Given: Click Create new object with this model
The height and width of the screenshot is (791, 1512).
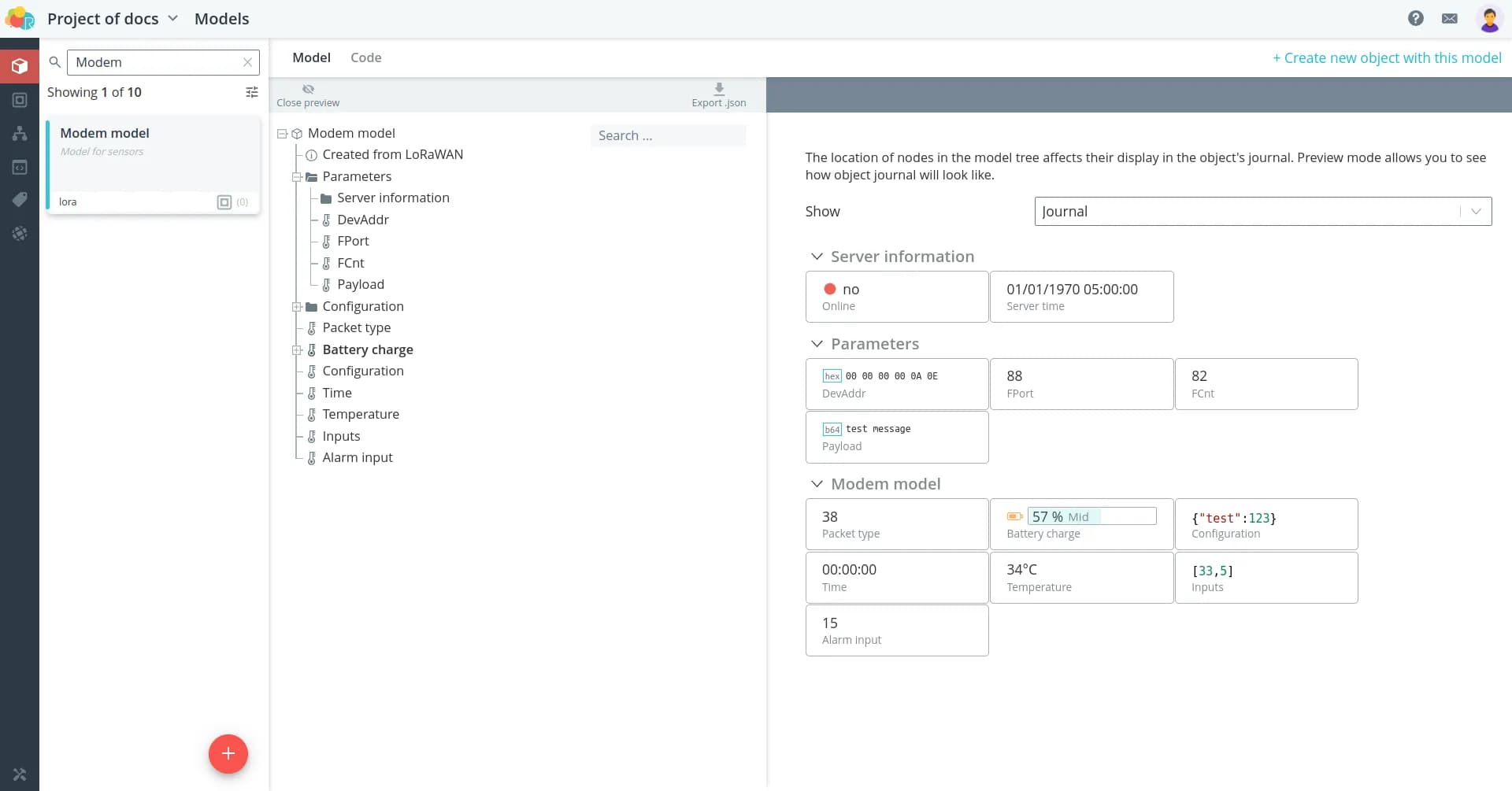Looking at the screenshot, I should click(x=1387, y=57).
